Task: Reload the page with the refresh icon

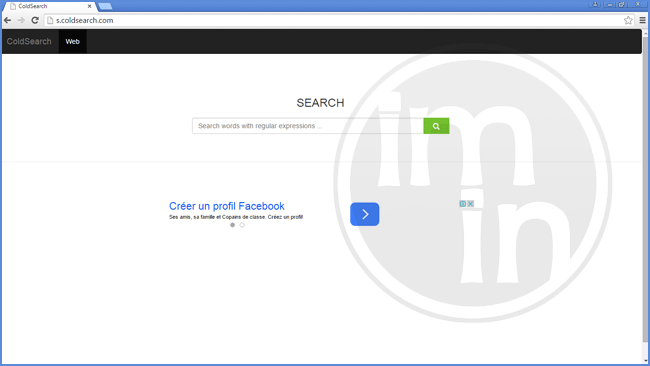Action: (35, 20)
